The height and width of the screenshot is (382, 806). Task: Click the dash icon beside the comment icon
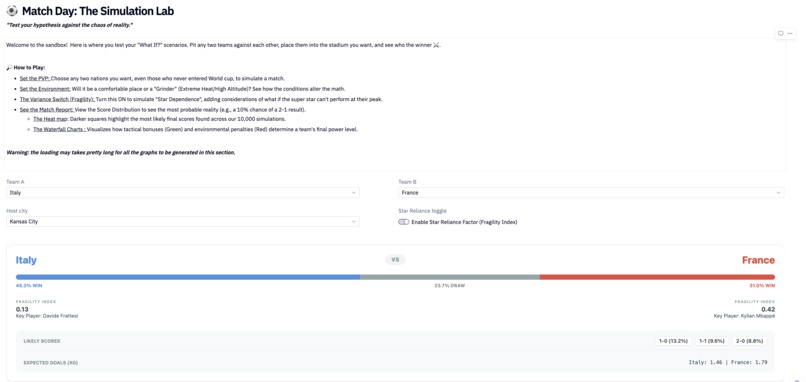(790, 33)
